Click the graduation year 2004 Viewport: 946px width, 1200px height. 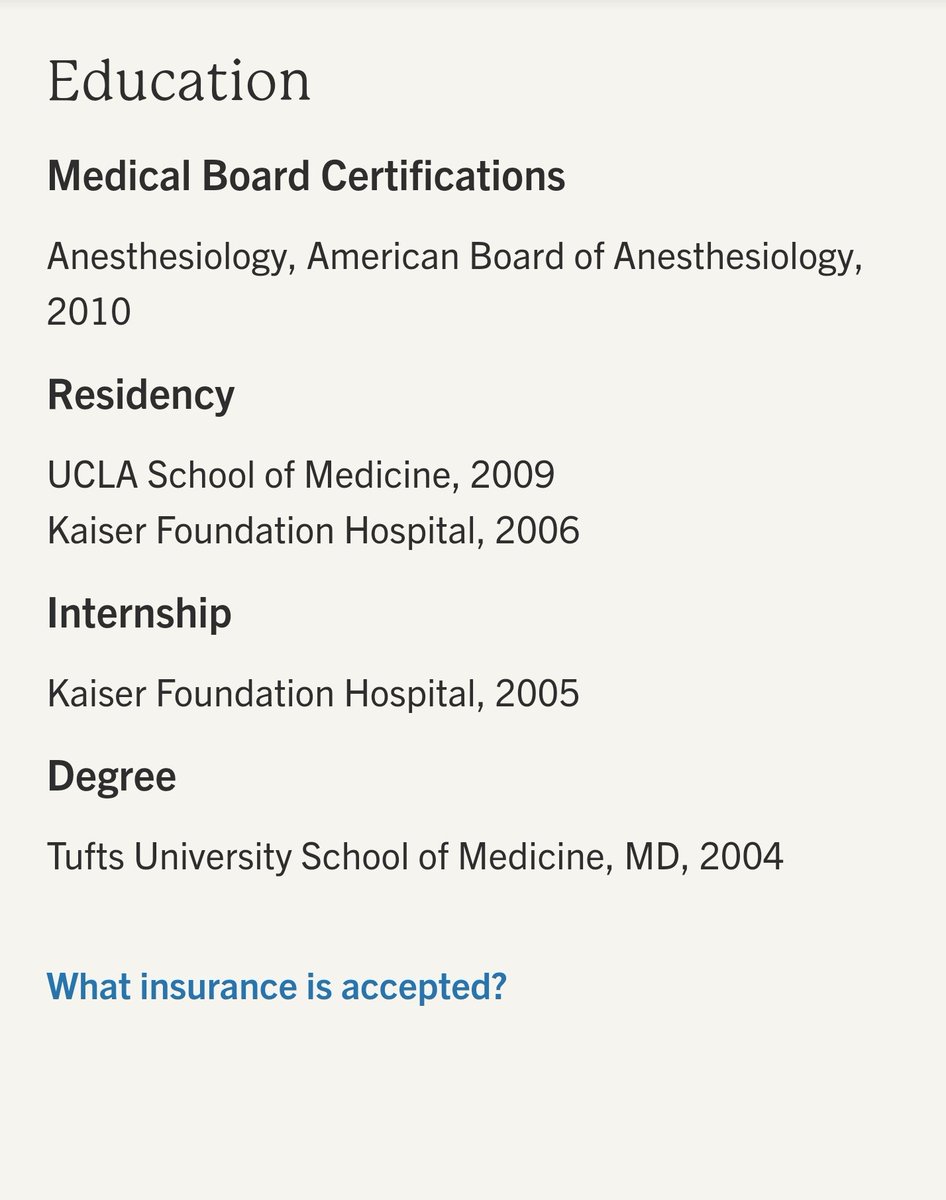(x=741, y=857)
